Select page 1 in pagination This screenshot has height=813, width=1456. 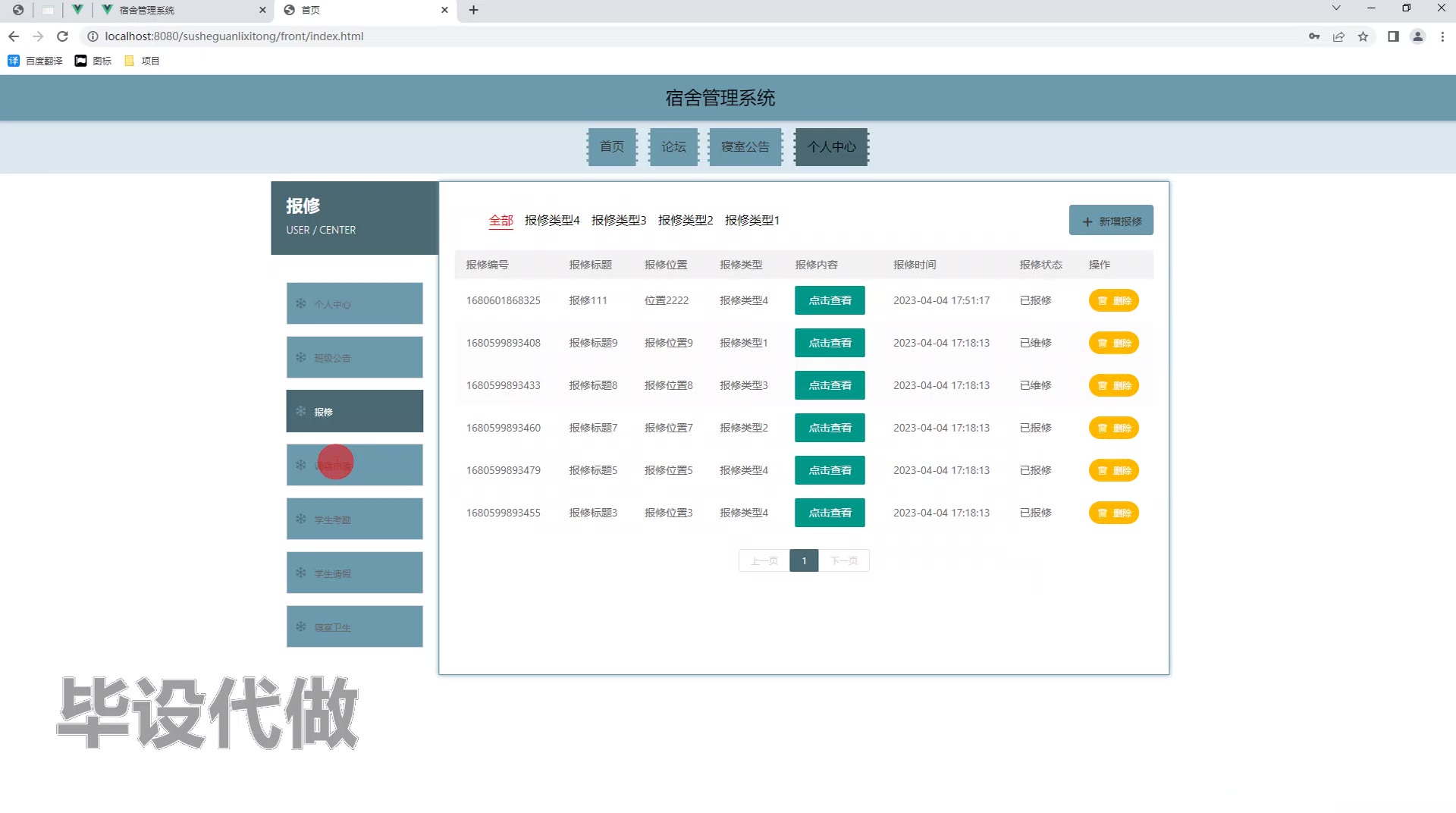click(804, 560)
